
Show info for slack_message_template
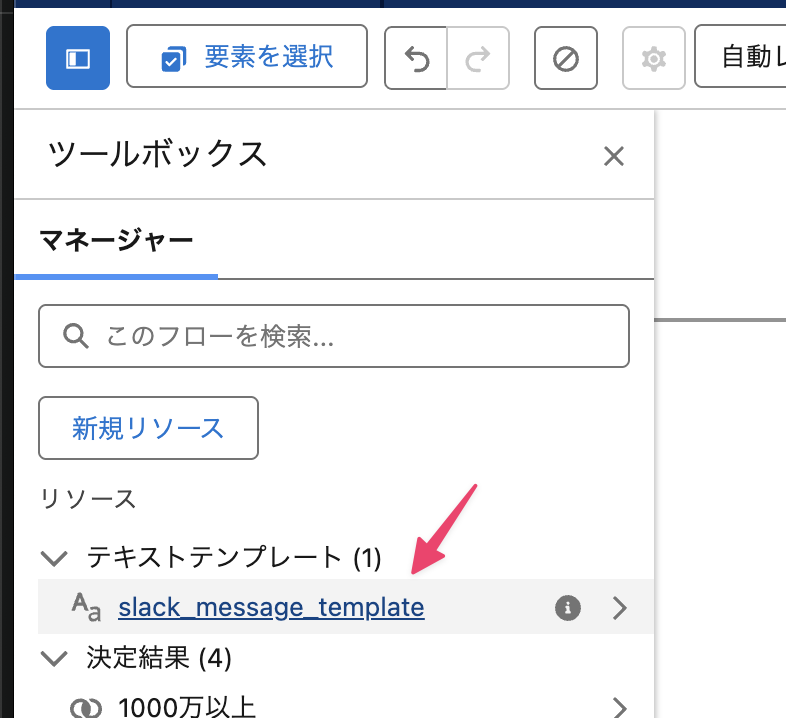pyautogui.click(x=567, y=608)
